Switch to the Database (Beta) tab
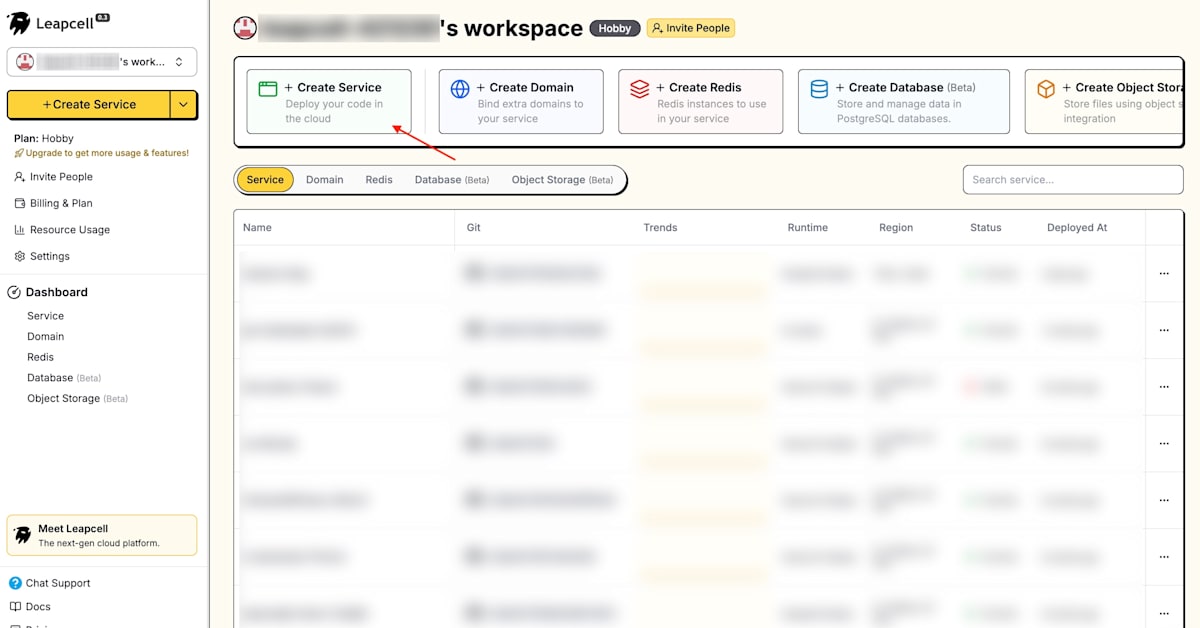The image size is (1200, 628). click(x=452, y=180)
